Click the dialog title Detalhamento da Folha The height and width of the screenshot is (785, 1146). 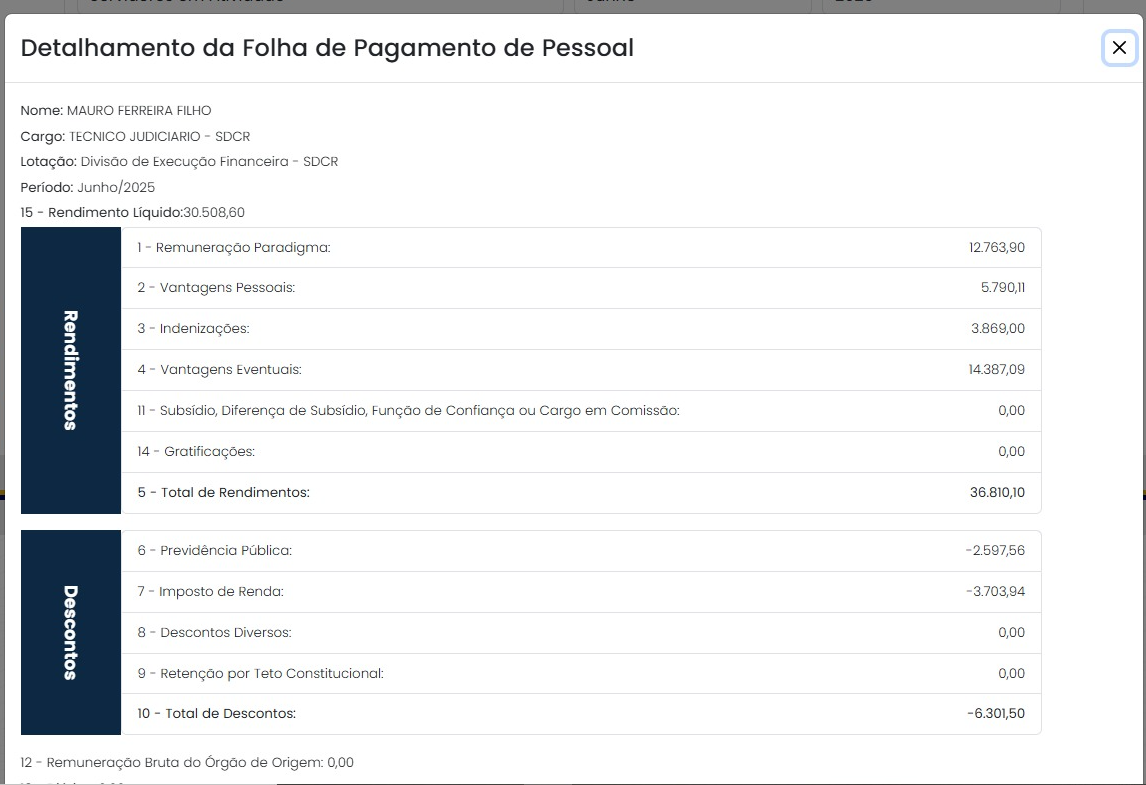pos(327,48)
